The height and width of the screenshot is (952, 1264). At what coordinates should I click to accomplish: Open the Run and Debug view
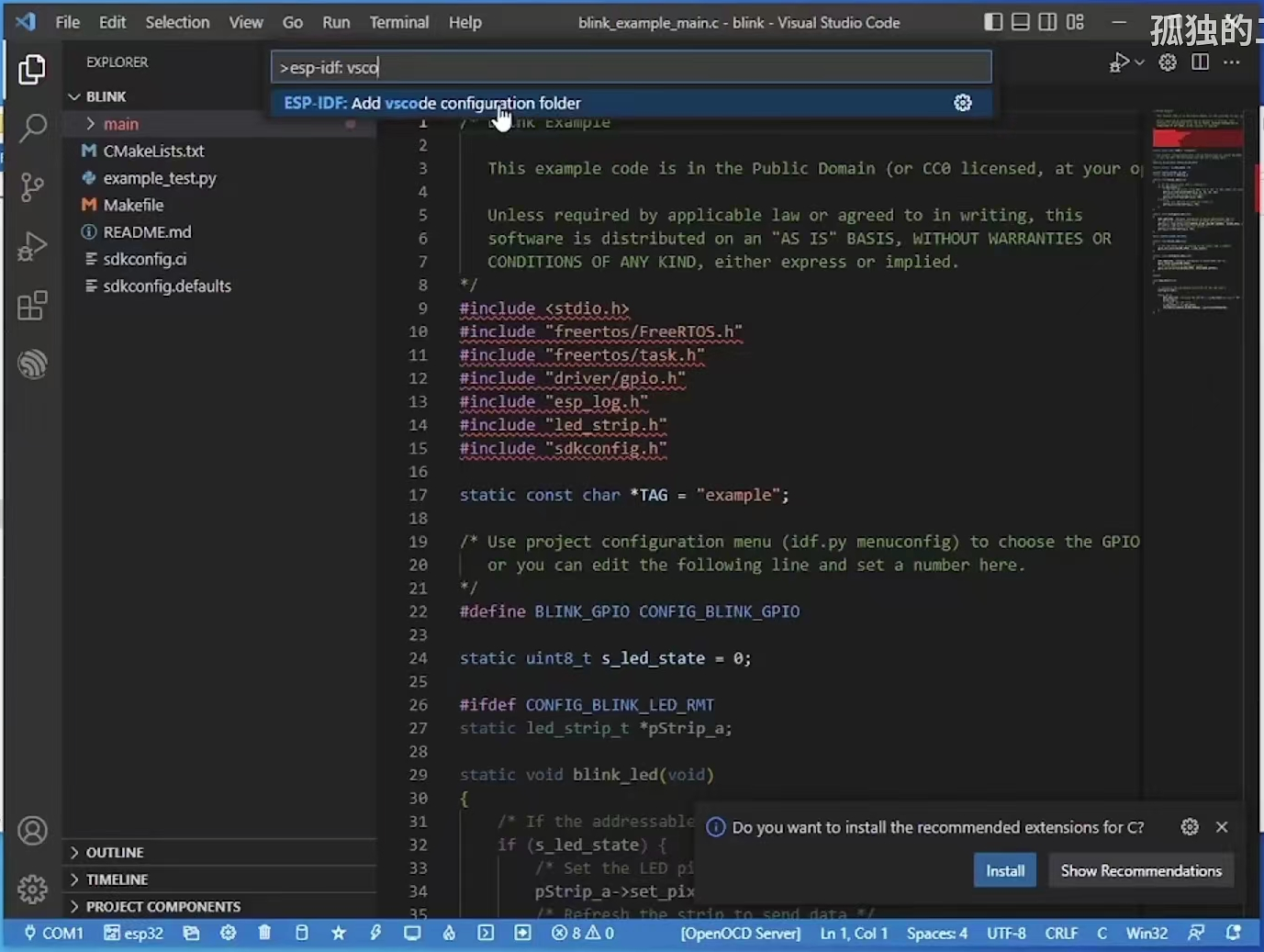click(x=32, y=246)
